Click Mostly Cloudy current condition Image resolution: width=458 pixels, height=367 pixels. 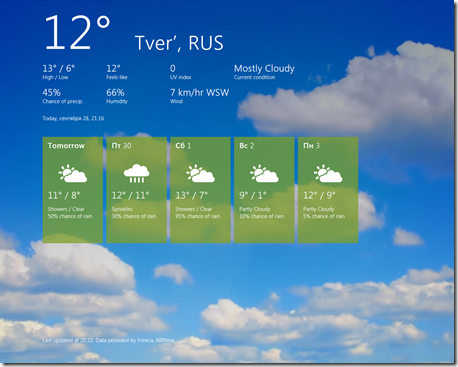point(264,69)
